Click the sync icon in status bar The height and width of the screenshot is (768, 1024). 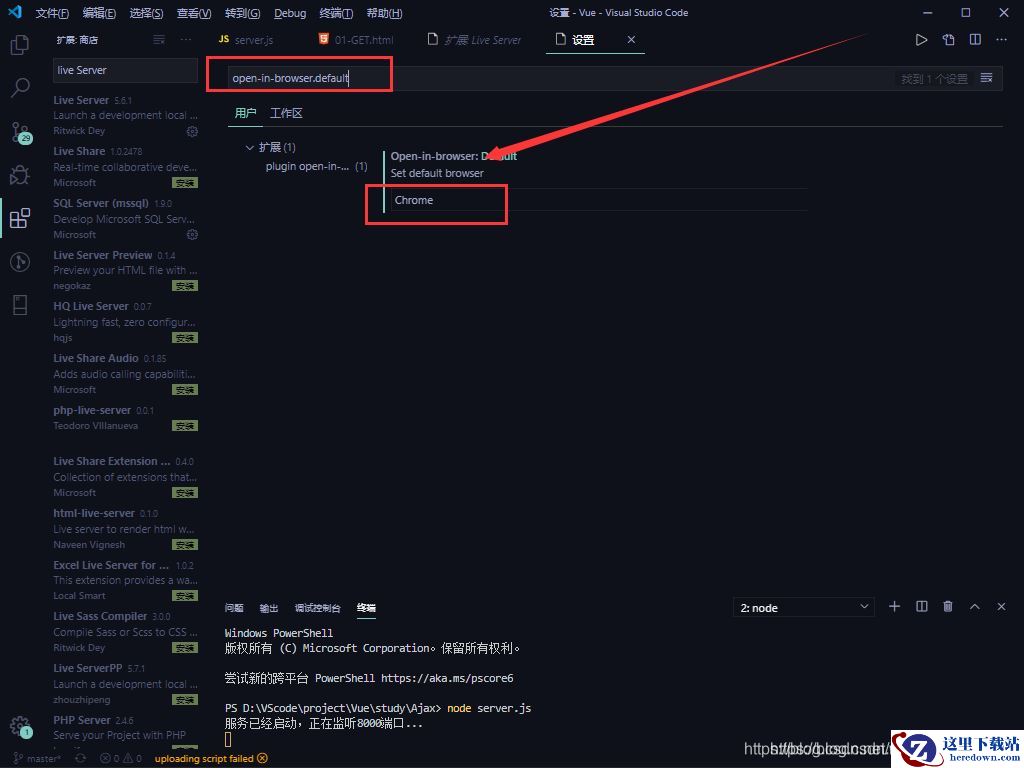[80, 758]
